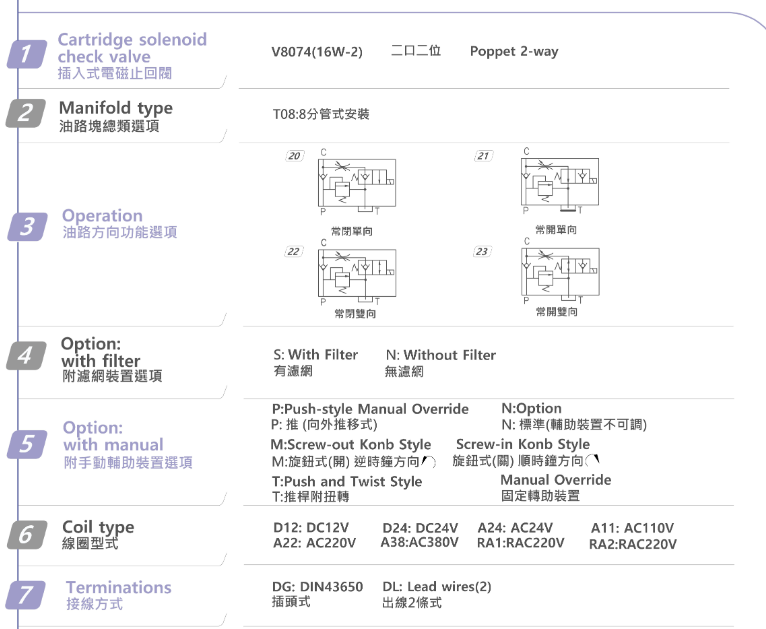766x629 pixels.
Task: Click Chinese text '接線方式'
Action: coord(94,604)
